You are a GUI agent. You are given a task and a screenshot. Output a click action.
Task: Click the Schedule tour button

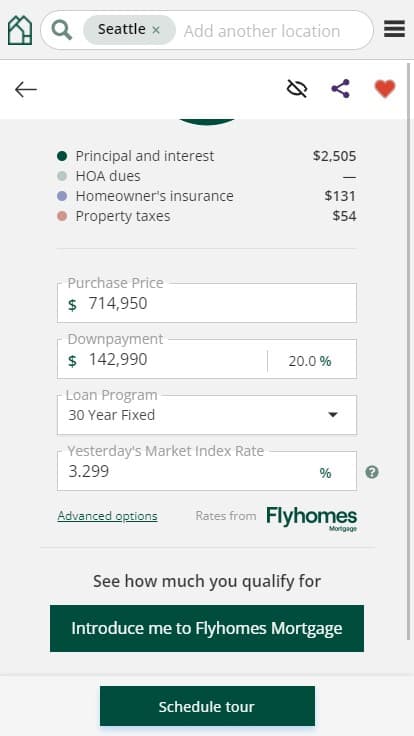(207, 706)
